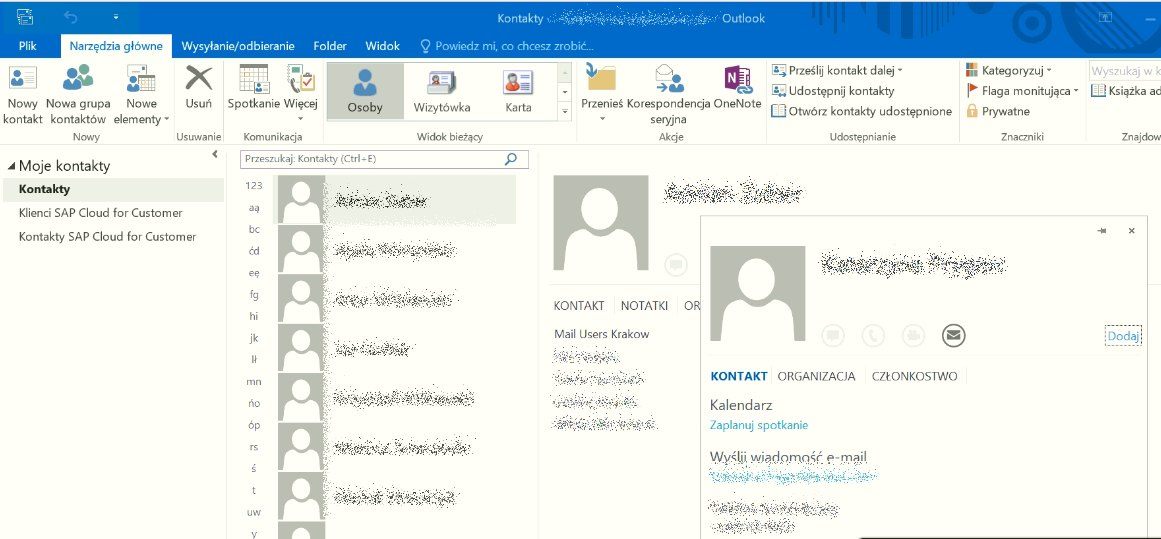Viewport: 1161px width, 539px height.
Task: Click the Przeszukaj: Kontakty search box
Action: [x=384, y=158]
